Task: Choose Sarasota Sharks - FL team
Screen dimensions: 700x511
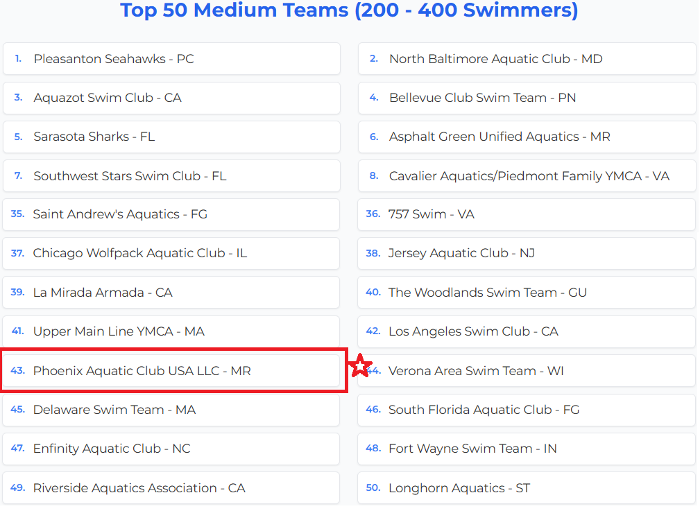Action: click(94, 137)
